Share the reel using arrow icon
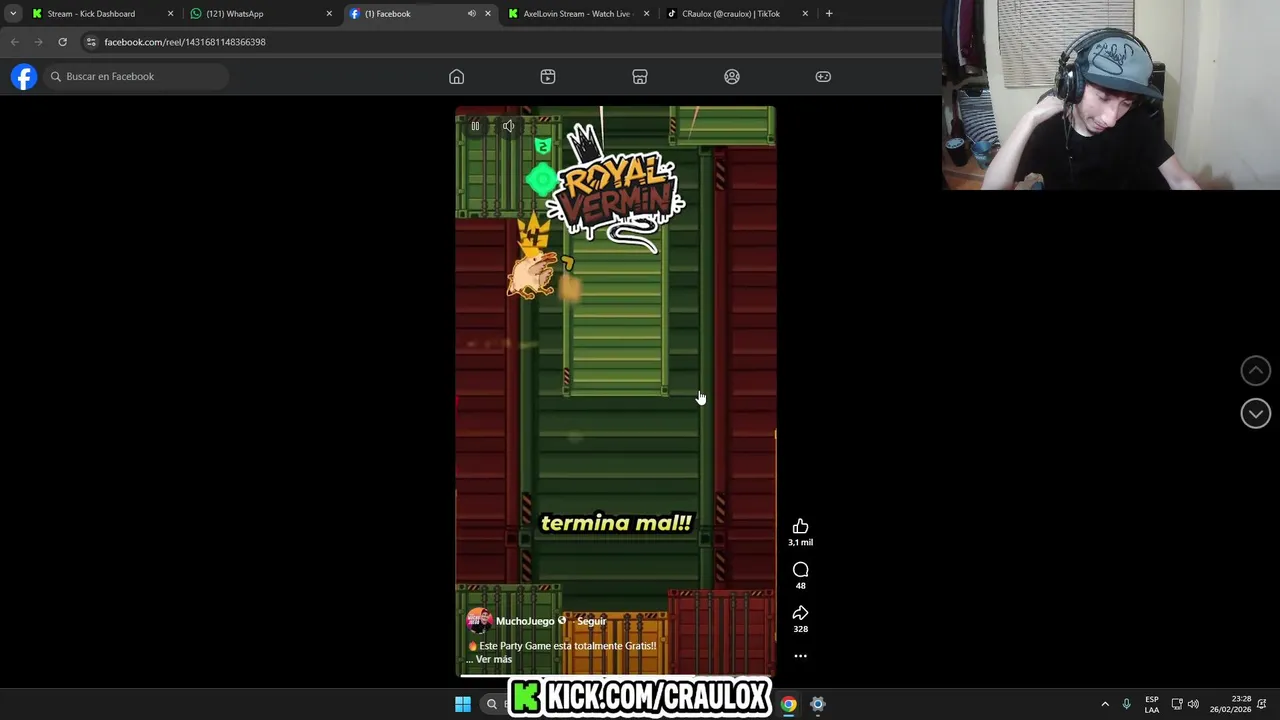The height and width of the screenshot is (720, 1280). coord(800,613)
